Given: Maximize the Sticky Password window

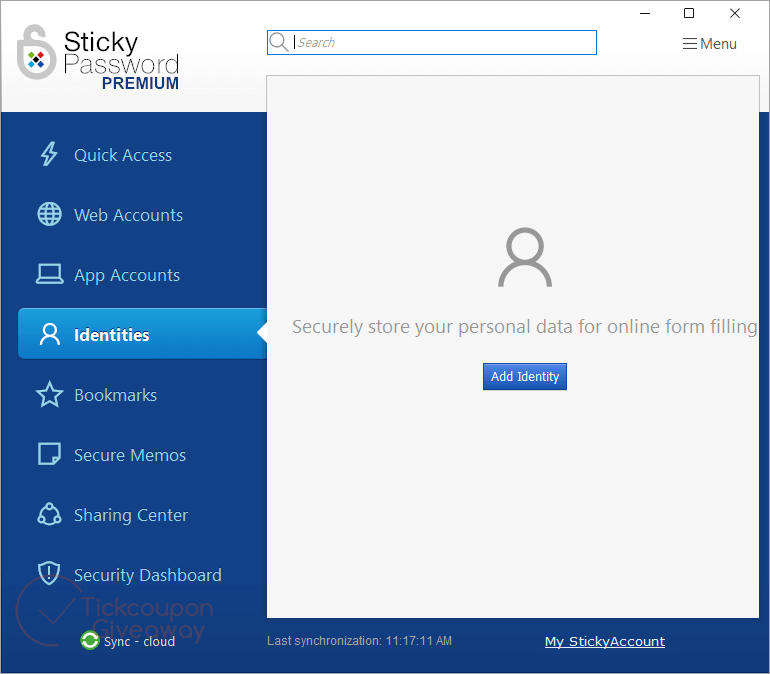Looking at the screenshot, I should click(688, 13).
